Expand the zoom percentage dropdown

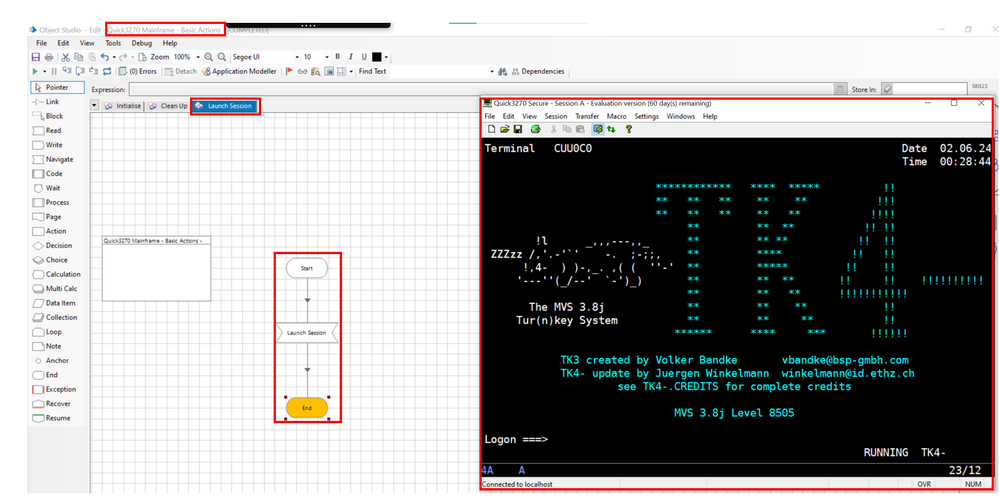pyautogui.click(x=198, y=57)
